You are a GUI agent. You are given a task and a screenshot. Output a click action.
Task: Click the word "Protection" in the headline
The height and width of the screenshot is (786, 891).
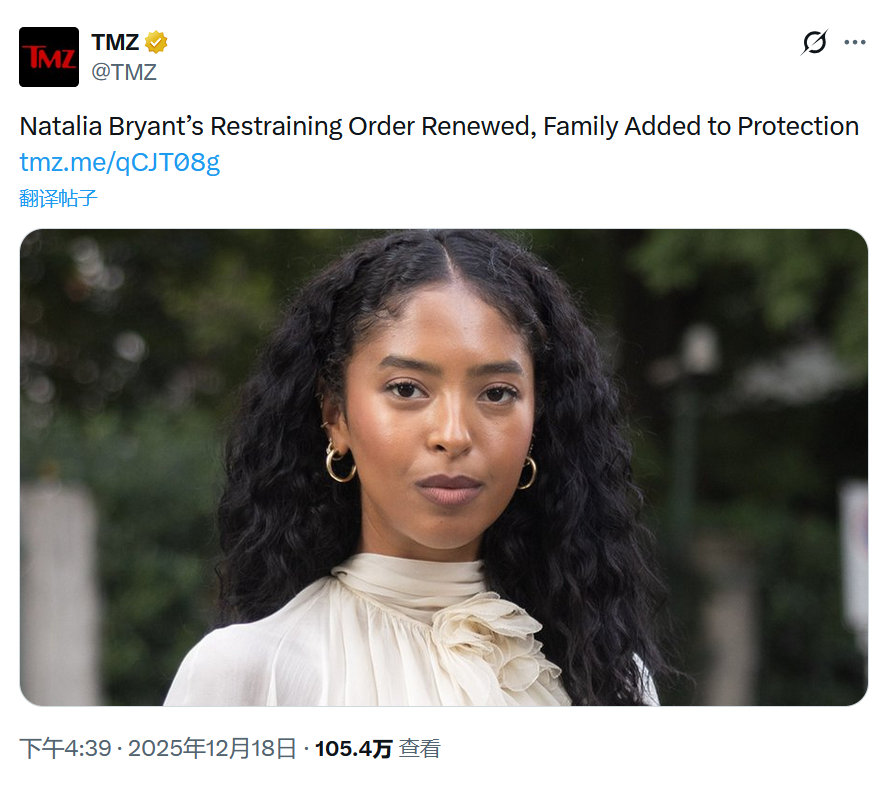point(798,126)
